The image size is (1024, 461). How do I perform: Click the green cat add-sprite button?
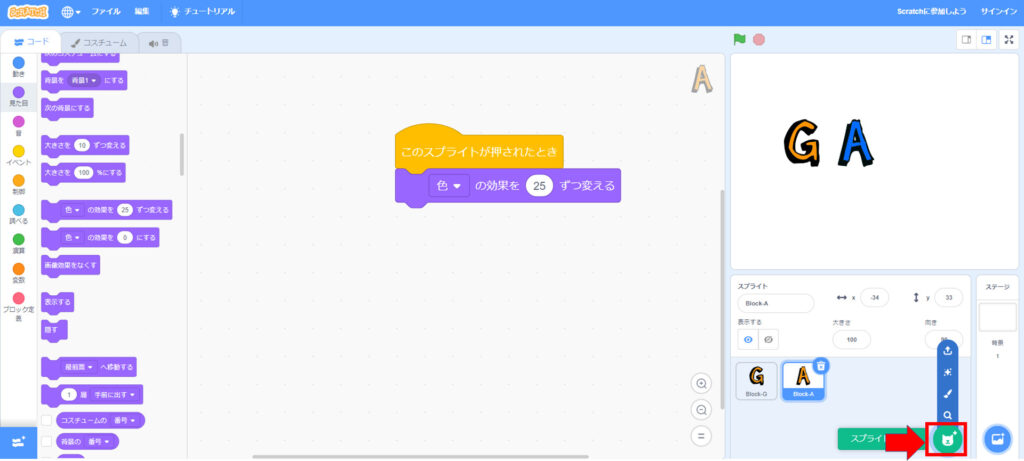click(946, 439)
